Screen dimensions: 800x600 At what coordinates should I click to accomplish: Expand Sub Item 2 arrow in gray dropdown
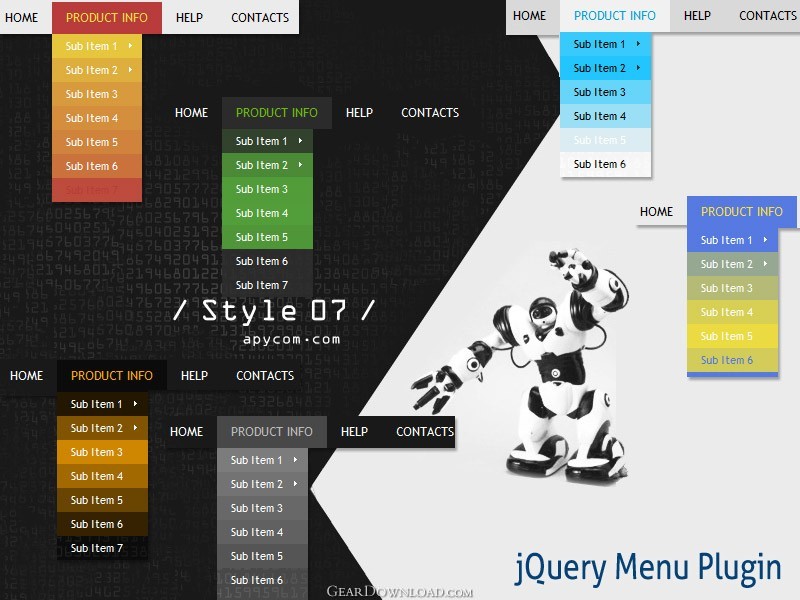[295, 484]
